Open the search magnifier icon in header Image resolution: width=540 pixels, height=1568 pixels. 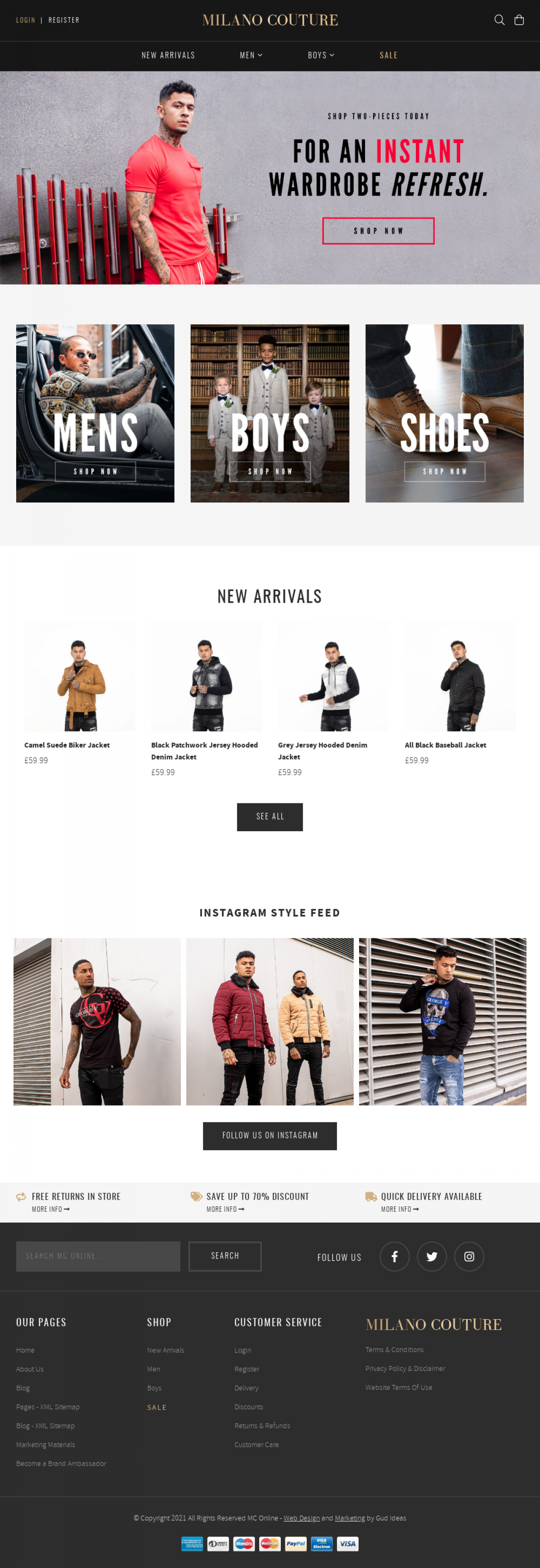(x=499, y=20)
